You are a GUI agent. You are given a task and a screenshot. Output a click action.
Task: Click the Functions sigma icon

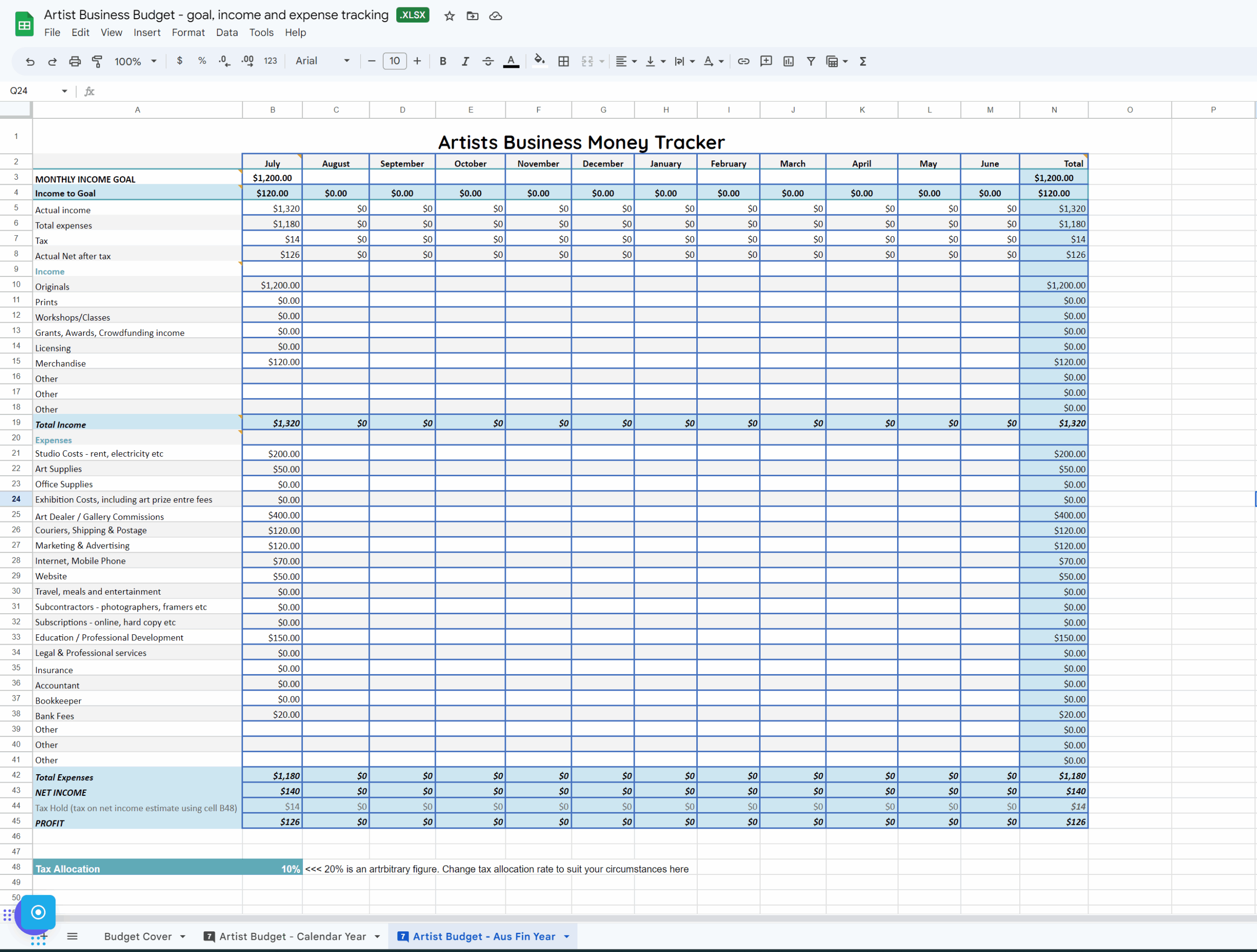[x=863, y=61]
